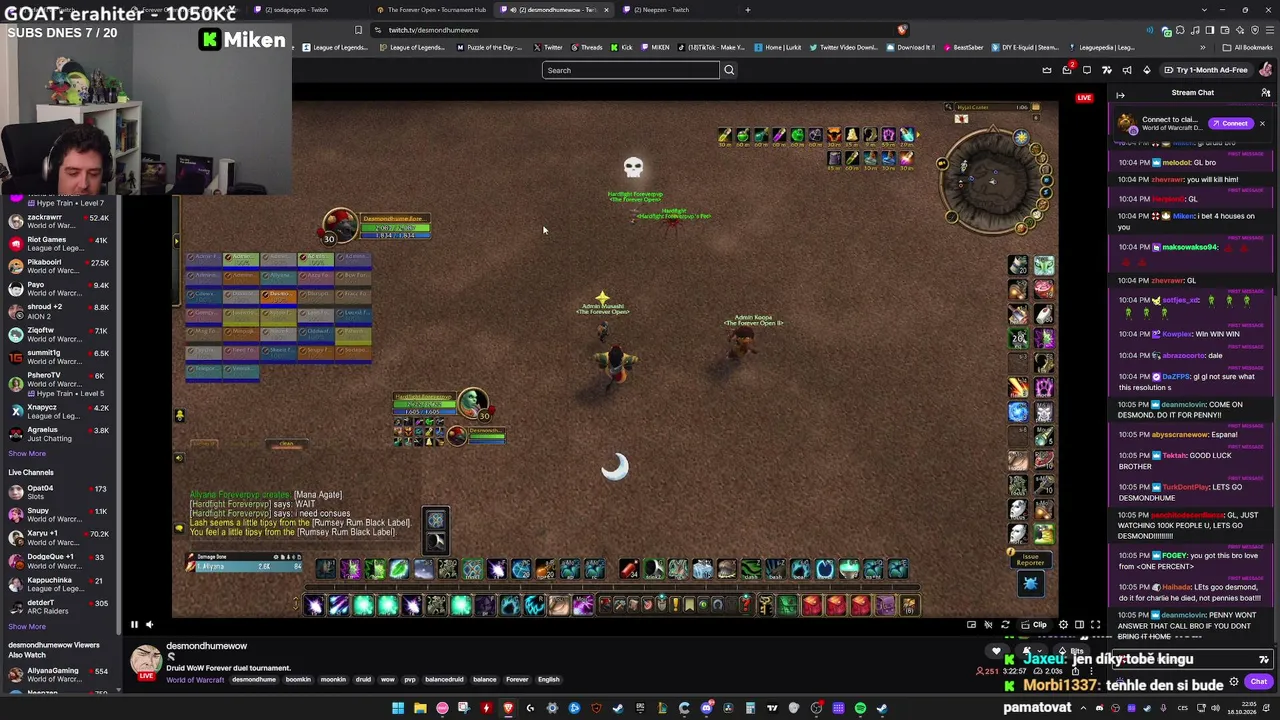The height and width of the screenshot is (720, 1280).
Task: Open Agraelus channel in sidebar
Action: pos(59,434)
